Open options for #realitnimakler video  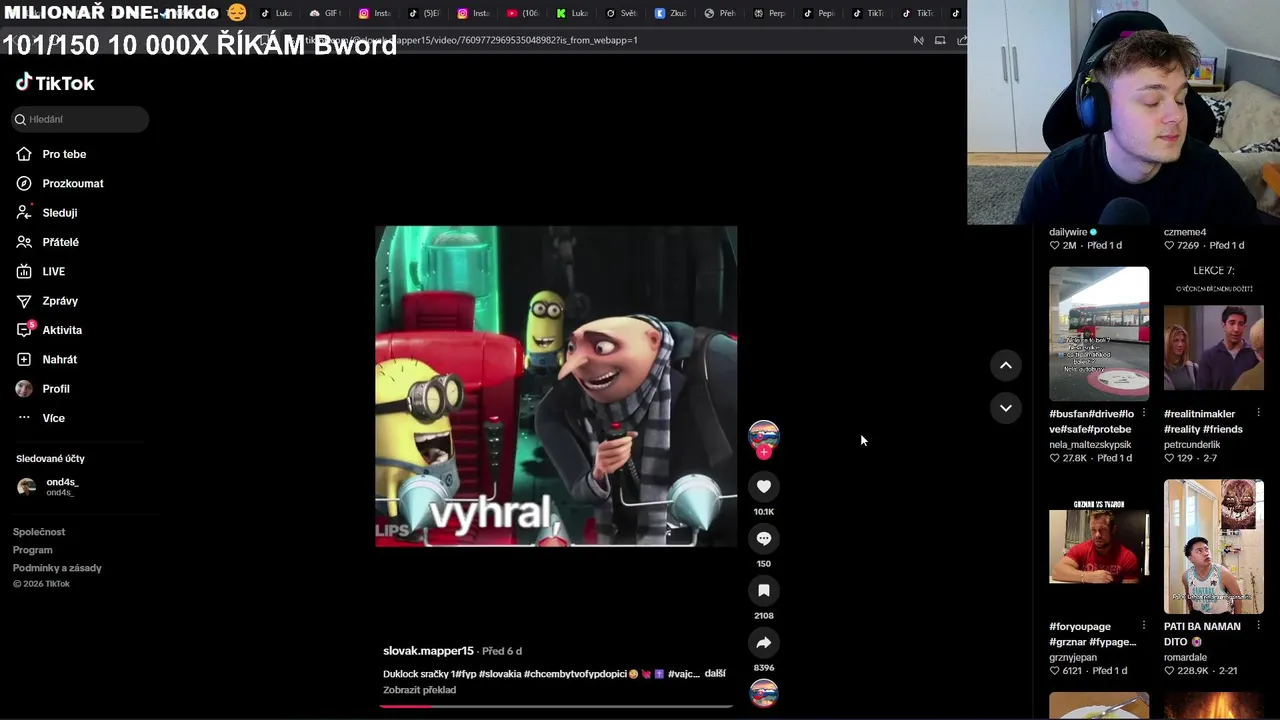point(1258,413)
